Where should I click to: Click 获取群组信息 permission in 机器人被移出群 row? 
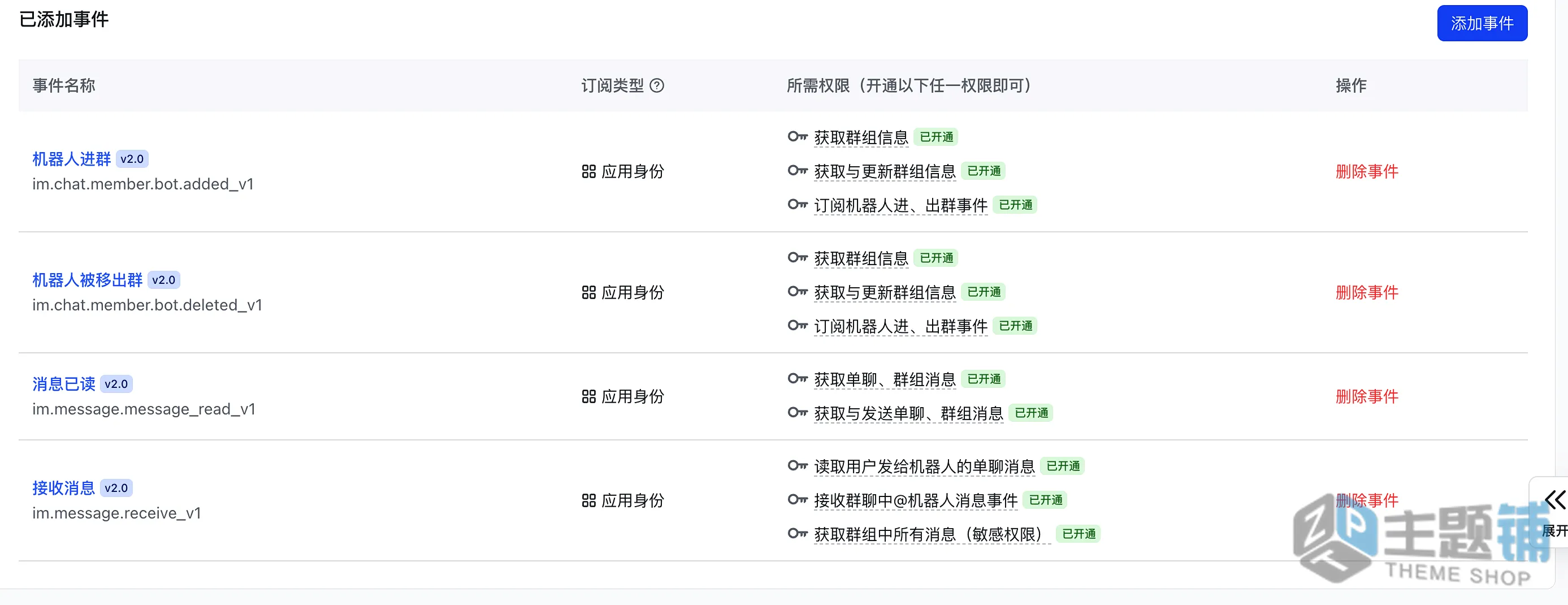[861, 258]
